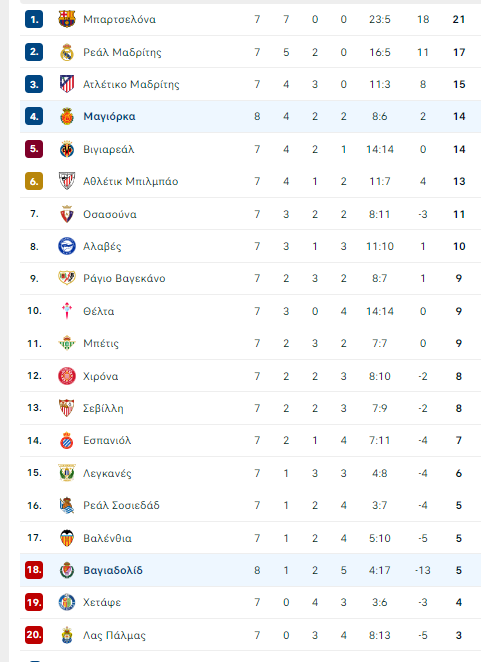Click the Real Madrid crest icon
The width and height of the screenshot is (481, 662).
click(x=67, y=52)
